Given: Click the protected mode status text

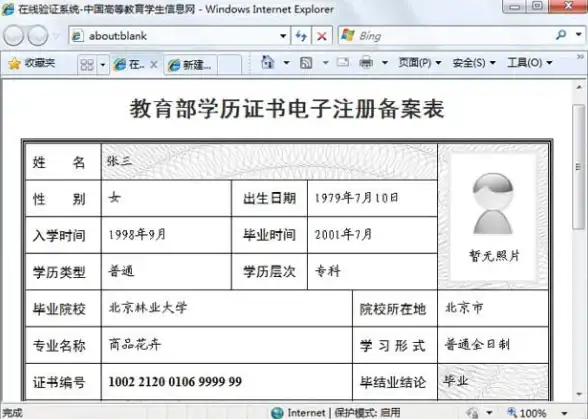Looking at the screenshot, I should coord(368,413).
